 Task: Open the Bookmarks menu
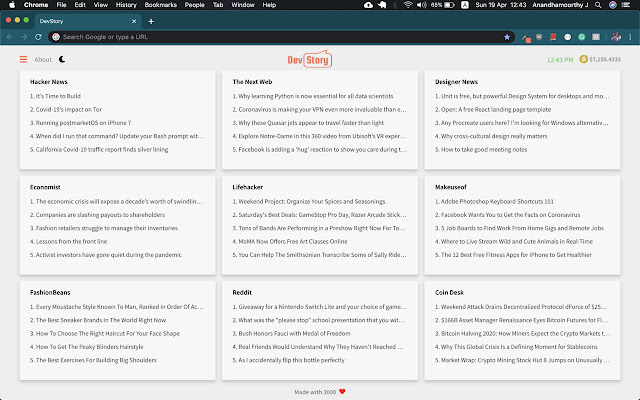160,5
